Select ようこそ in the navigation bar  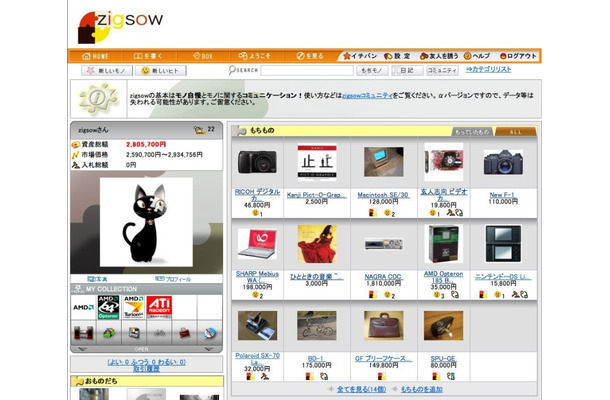click(x=254, y=56)
